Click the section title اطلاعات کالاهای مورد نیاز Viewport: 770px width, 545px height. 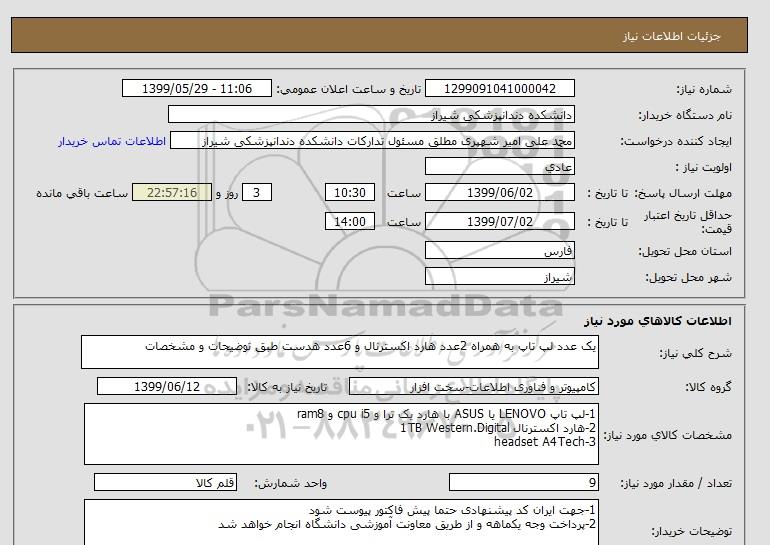click(x=658, y=321)
